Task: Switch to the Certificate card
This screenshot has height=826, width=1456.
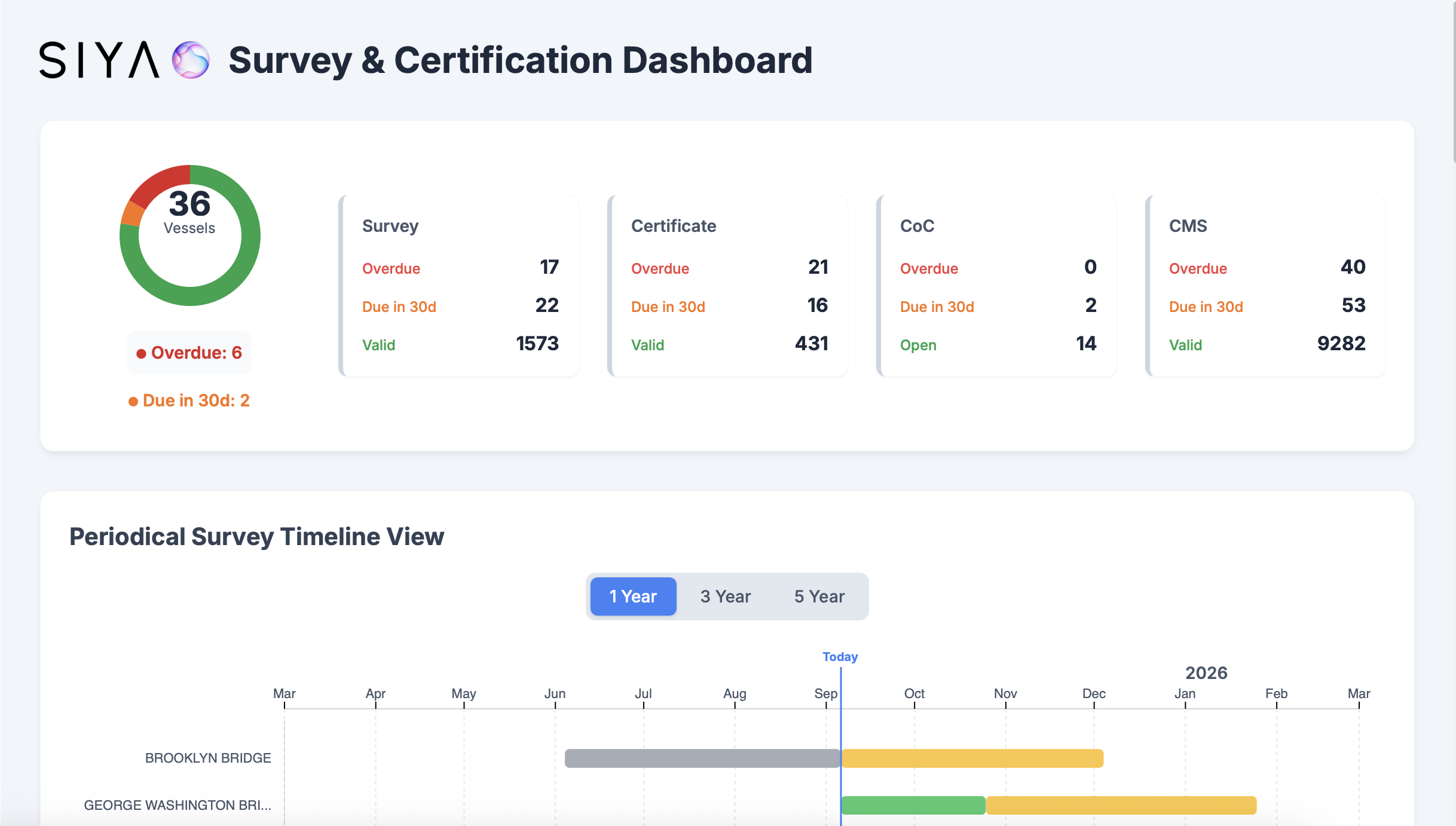Action: pos(728,285)
